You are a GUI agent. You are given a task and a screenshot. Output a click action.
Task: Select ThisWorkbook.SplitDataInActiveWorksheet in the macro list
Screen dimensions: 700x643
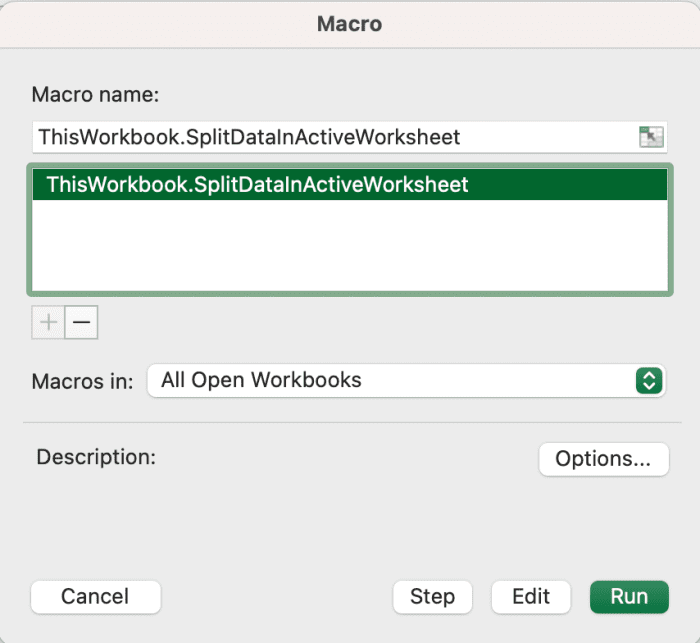point(350,184)
